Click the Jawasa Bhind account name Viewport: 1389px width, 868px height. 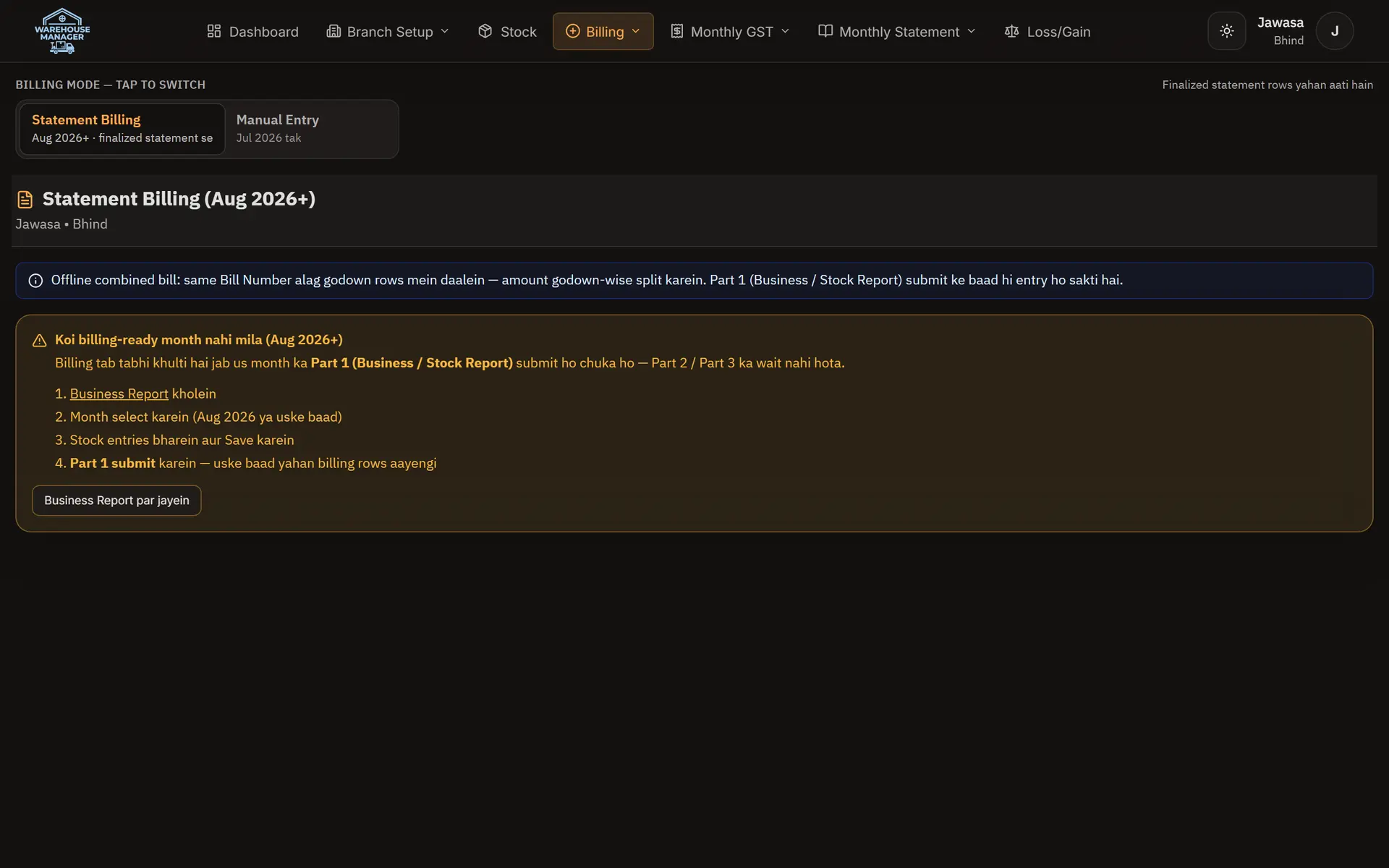(x=1280, y=31)
